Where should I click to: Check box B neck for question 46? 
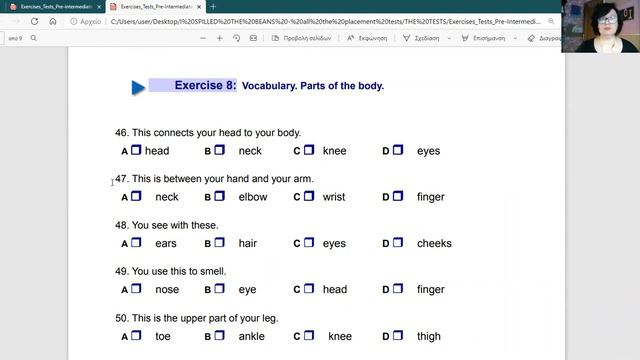point(219,150)
